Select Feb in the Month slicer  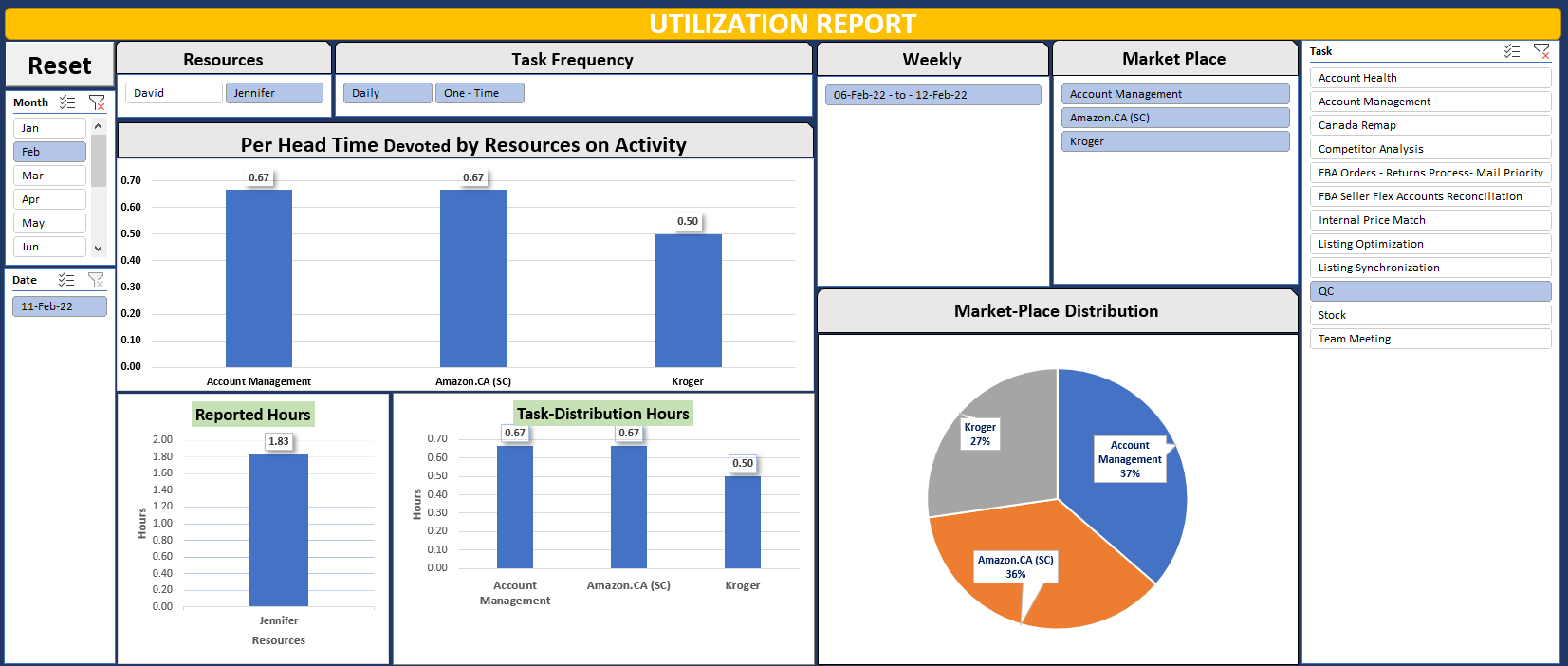tap(49, 152)
